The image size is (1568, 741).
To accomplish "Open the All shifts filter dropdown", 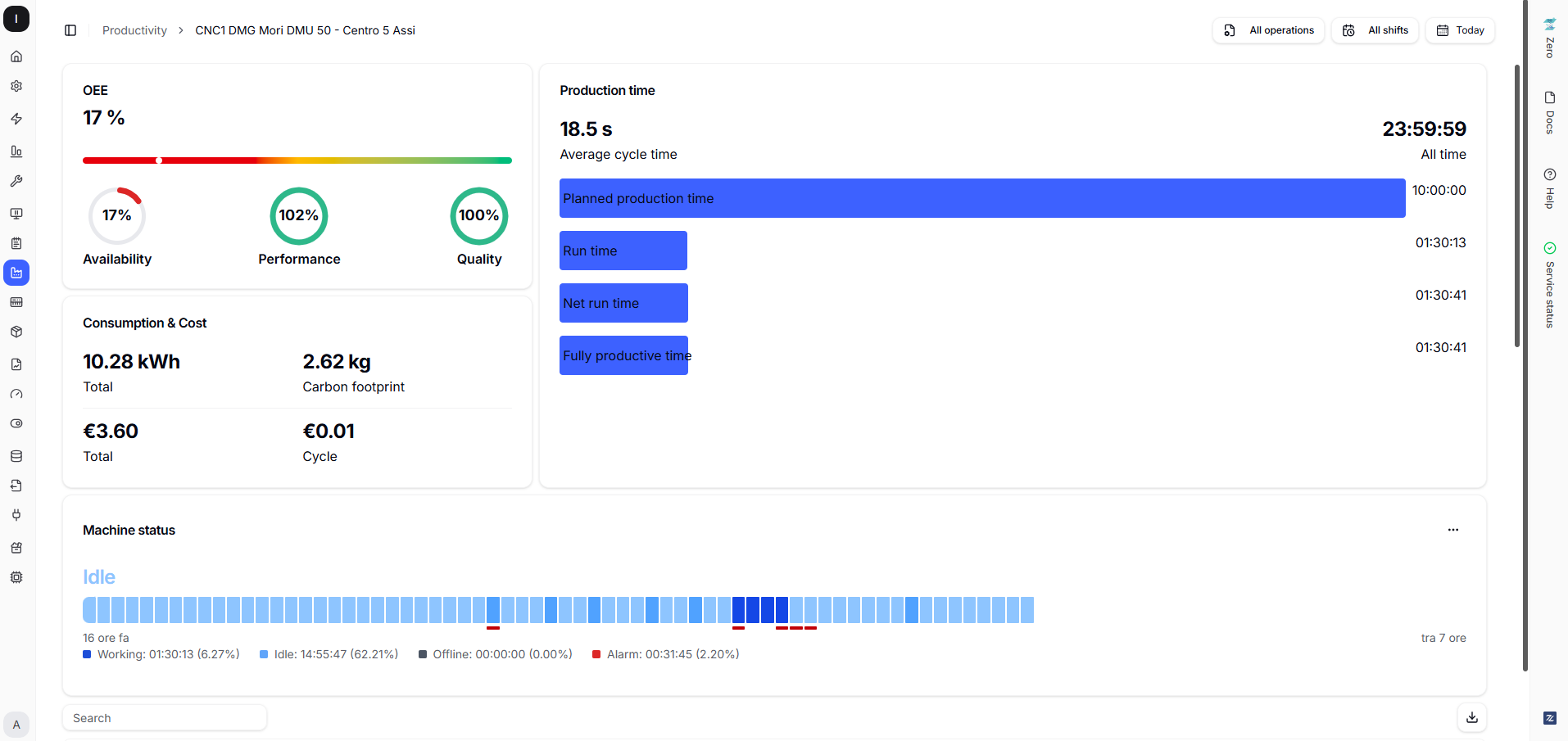I will [x=1375, y=30].
